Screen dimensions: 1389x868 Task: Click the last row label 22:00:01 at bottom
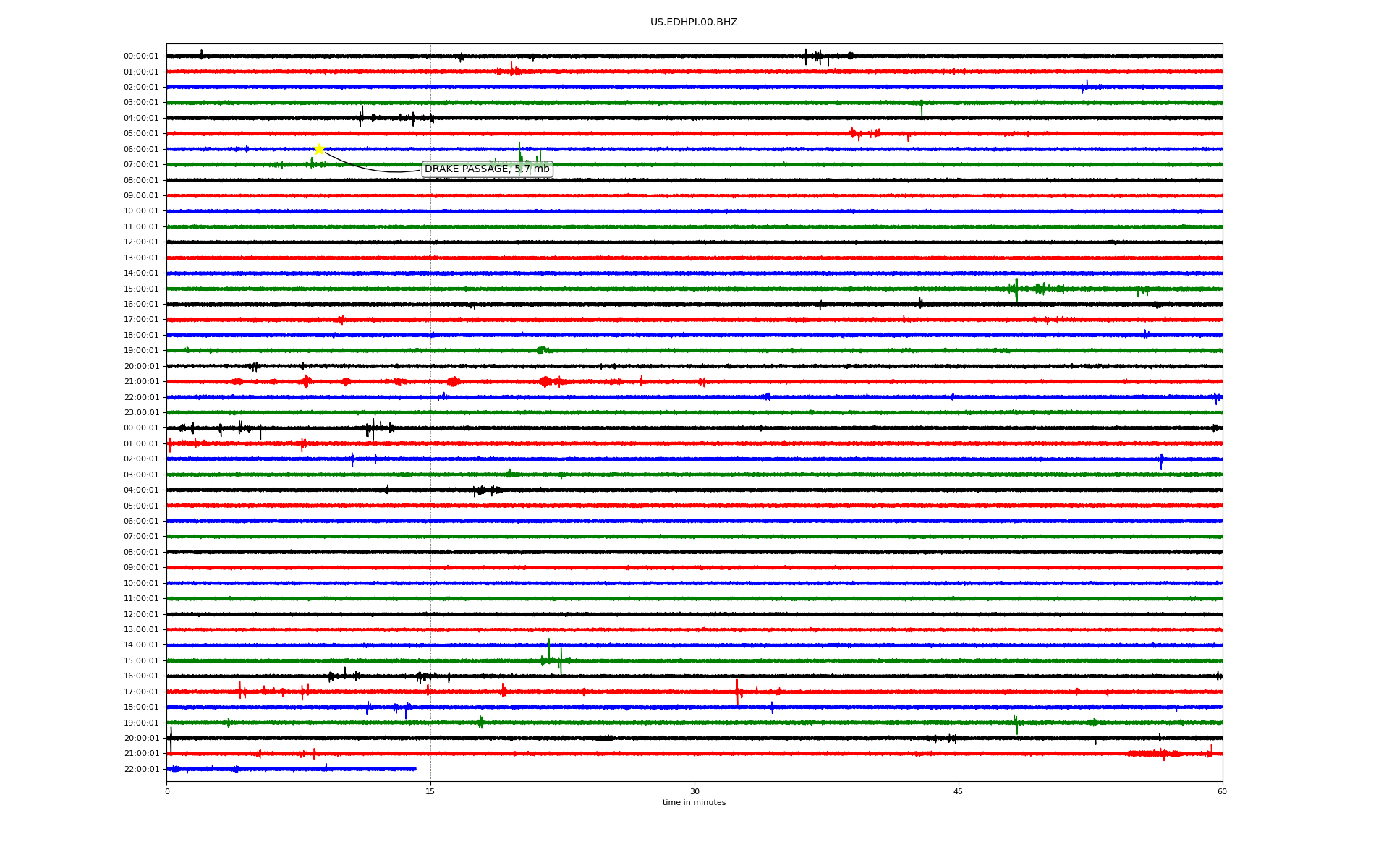(141, 770)
